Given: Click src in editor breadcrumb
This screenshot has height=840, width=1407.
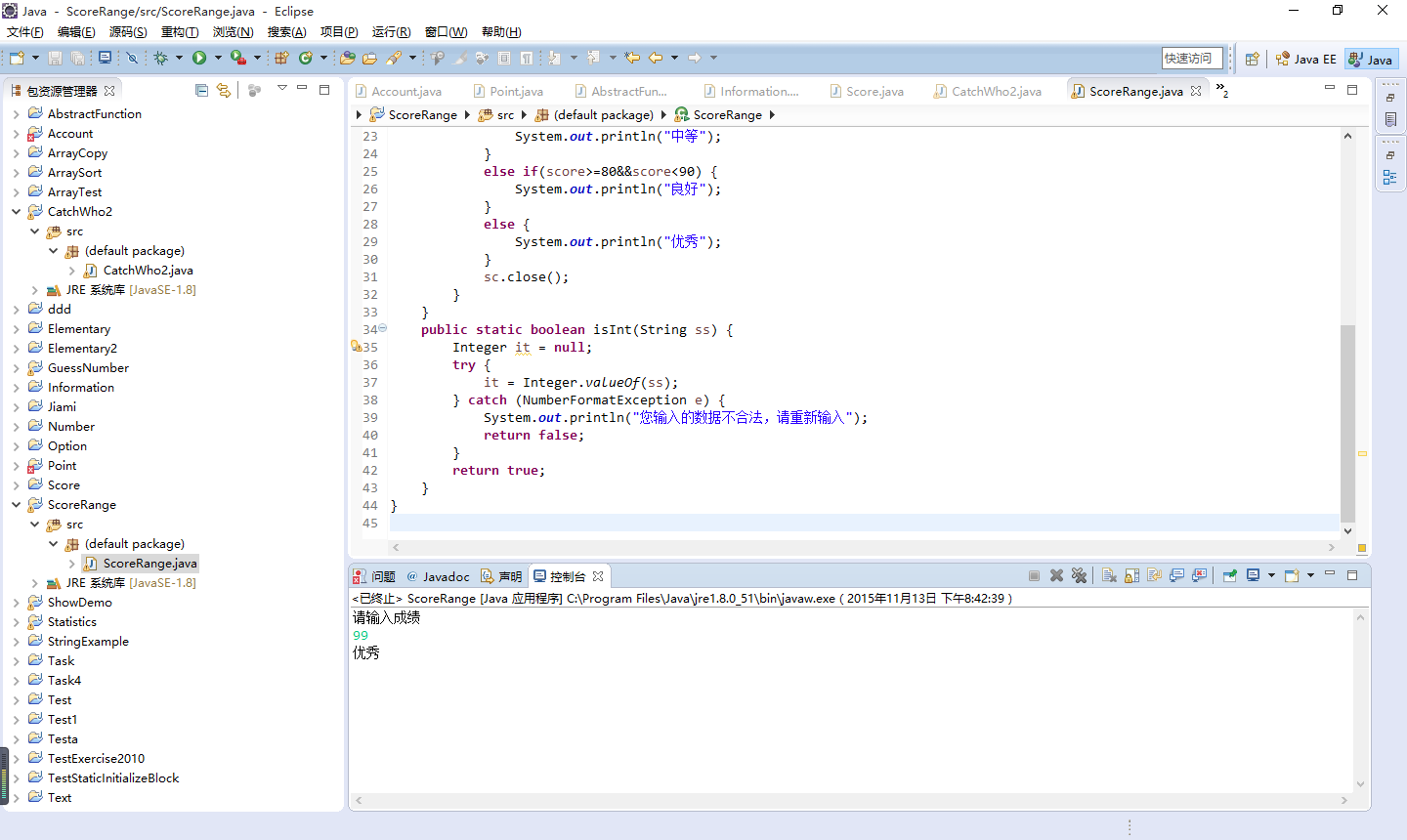Looking at the screenshot, I should pos(496,114).
